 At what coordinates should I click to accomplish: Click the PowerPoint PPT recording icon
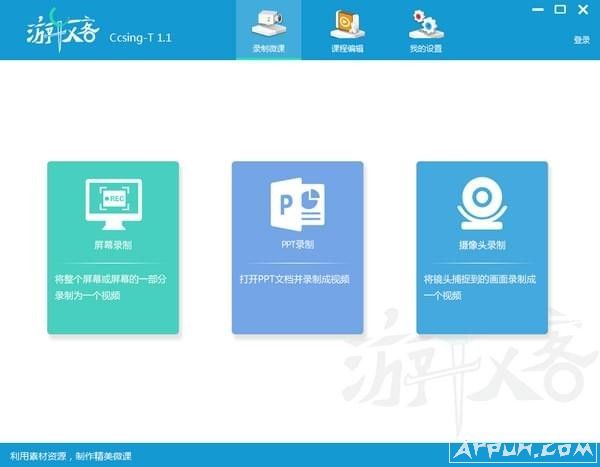[298, 204]
